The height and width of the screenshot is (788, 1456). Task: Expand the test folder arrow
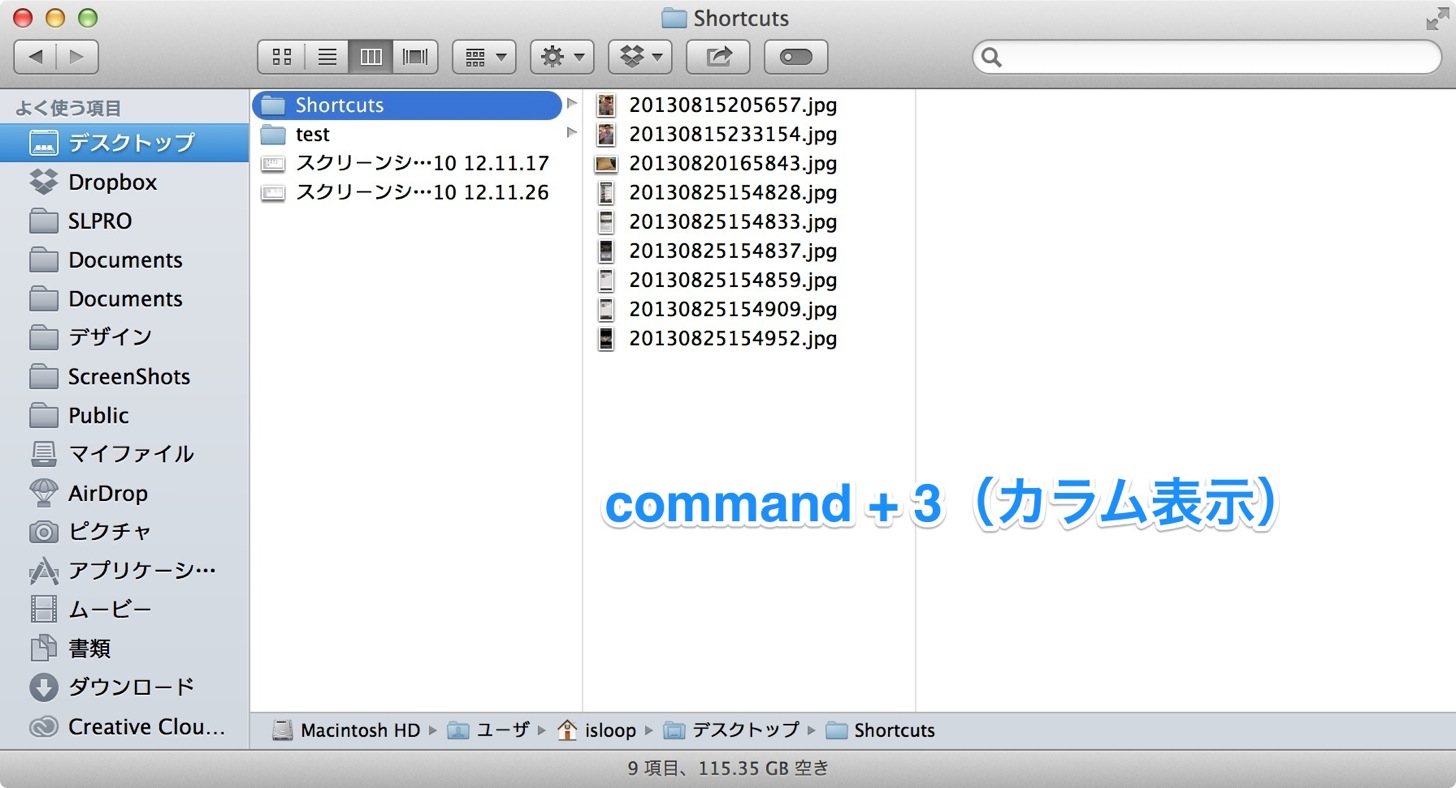click(572, 133)
